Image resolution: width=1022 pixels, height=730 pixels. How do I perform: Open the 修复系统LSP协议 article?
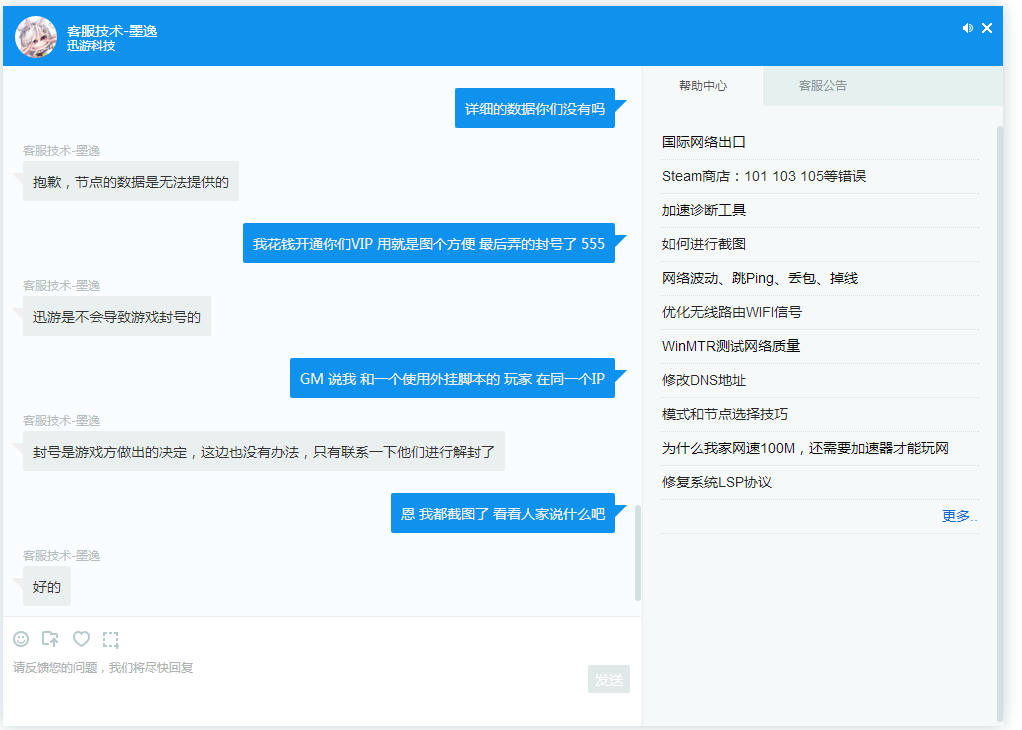(717, 482)
